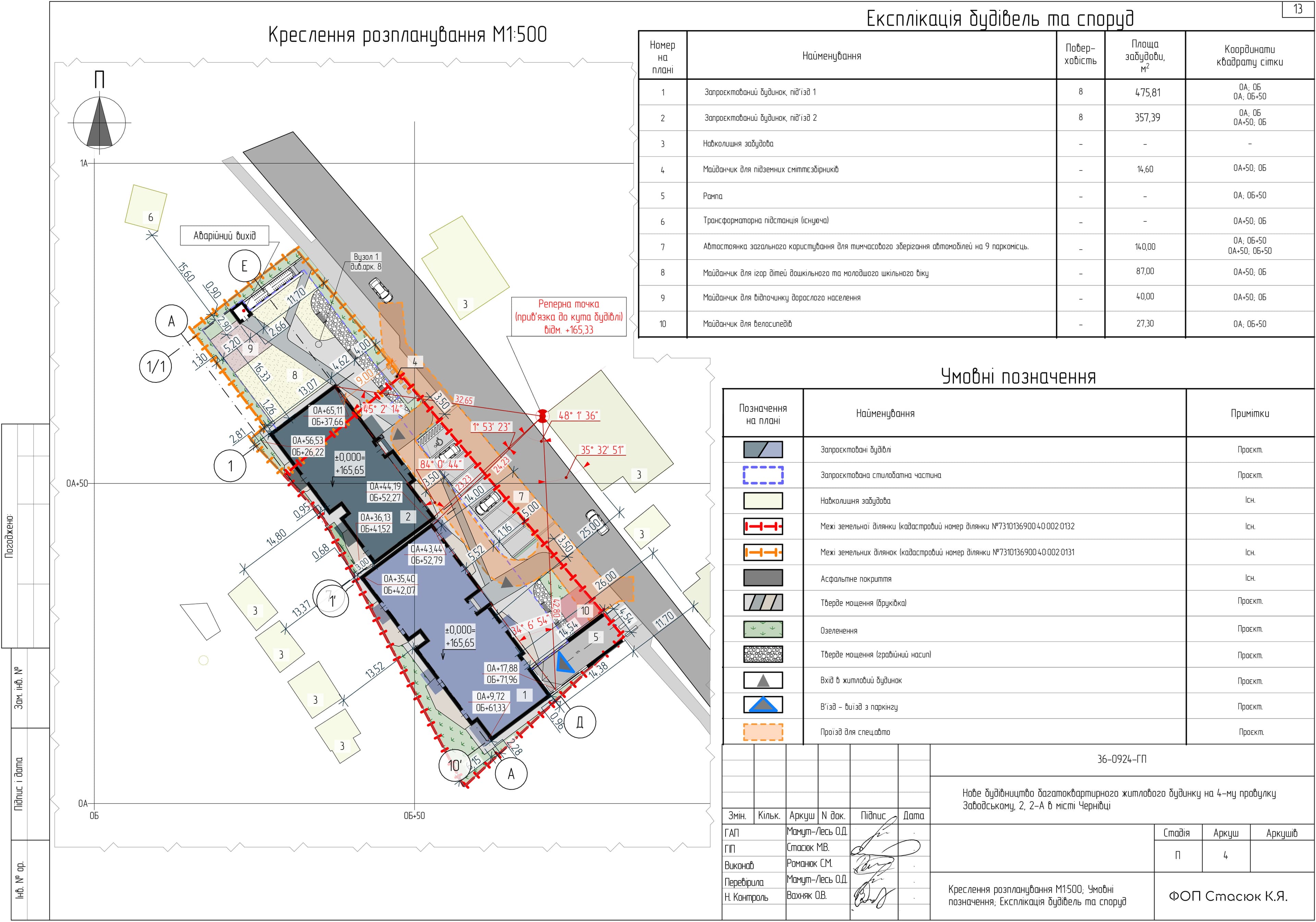Image resolution: width=1316 pixels, height=922 pixels.
Task: Click the 'Умовні позначення' heading
Action: (1019, 377)
